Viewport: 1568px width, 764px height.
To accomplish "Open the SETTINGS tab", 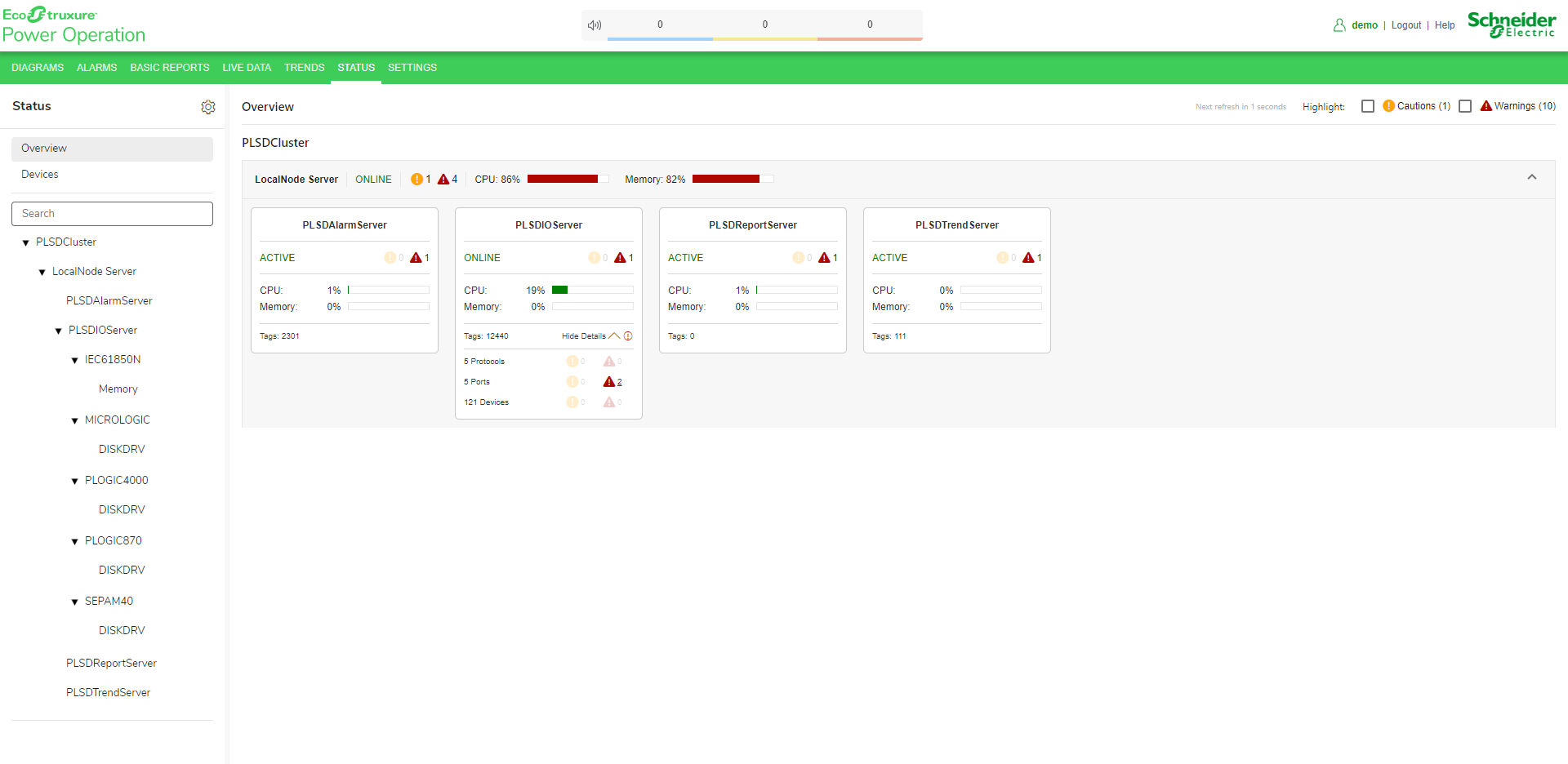I will coord(412,68).
